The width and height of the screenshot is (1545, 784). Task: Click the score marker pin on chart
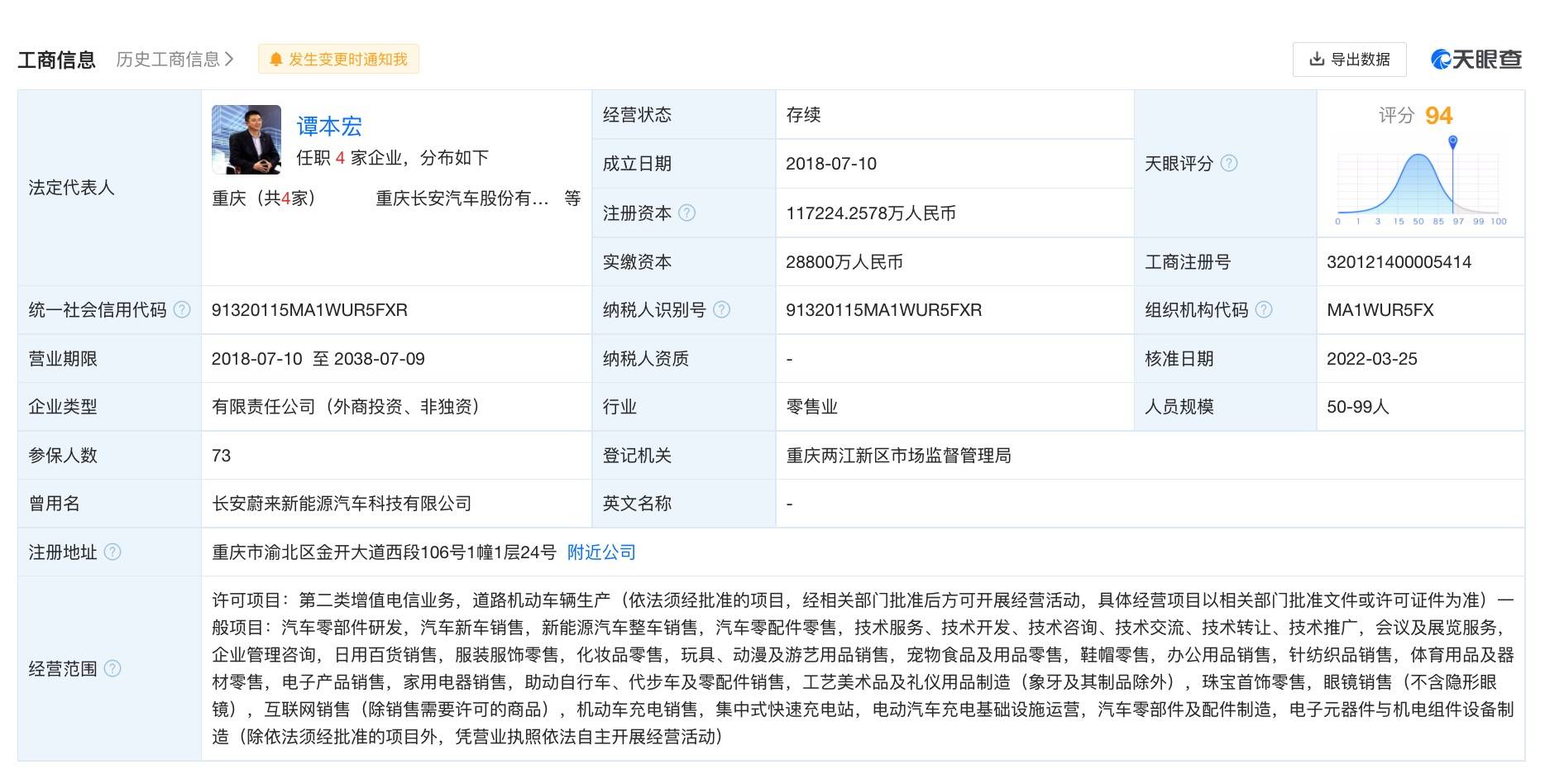click(1452, 142)
